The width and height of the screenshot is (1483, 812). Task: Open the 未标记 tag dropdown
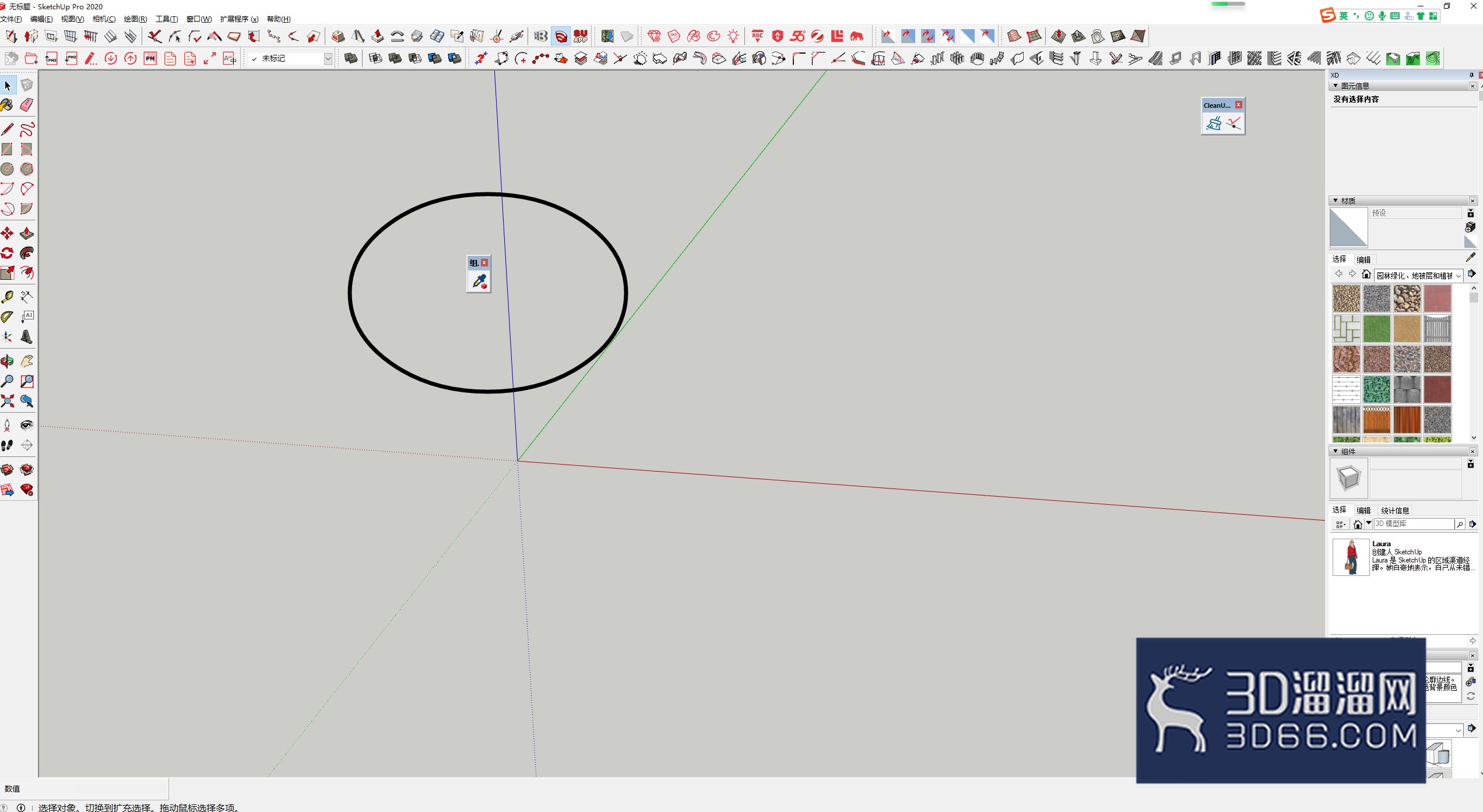(x=328, y=59)
